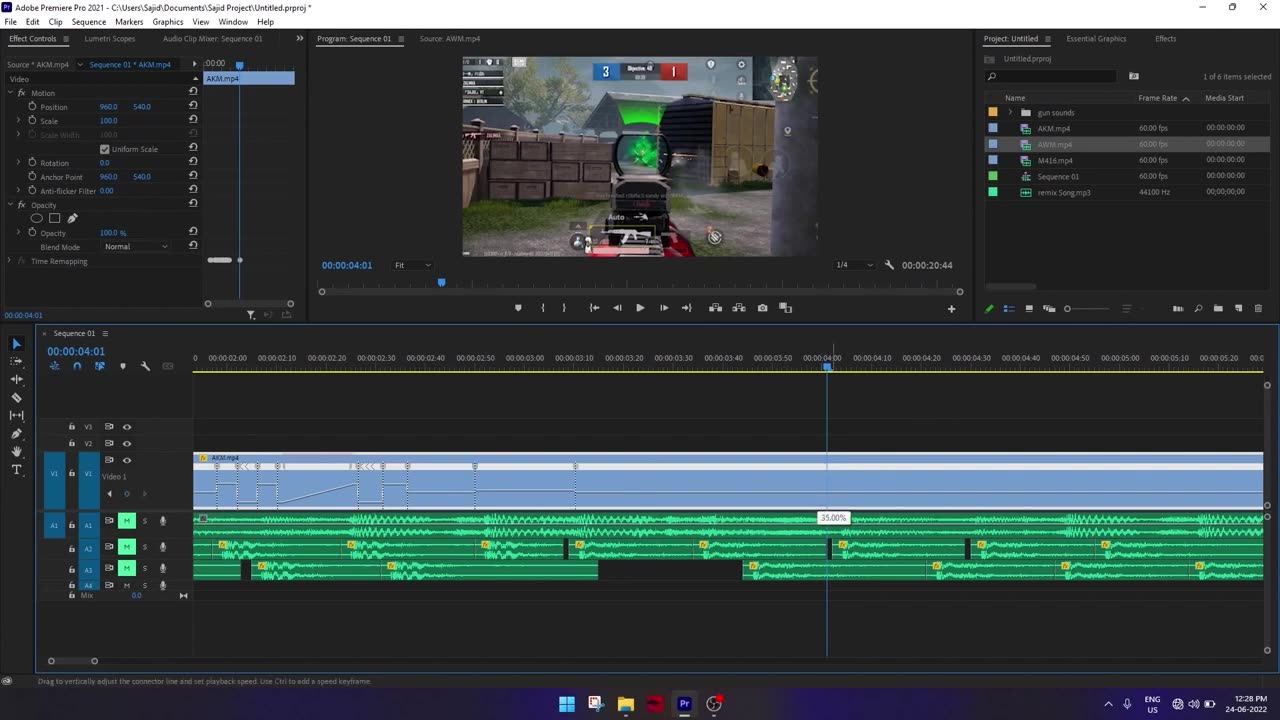
Task: Open the Program monitor Button Editor plus
Action: [951, 309]
